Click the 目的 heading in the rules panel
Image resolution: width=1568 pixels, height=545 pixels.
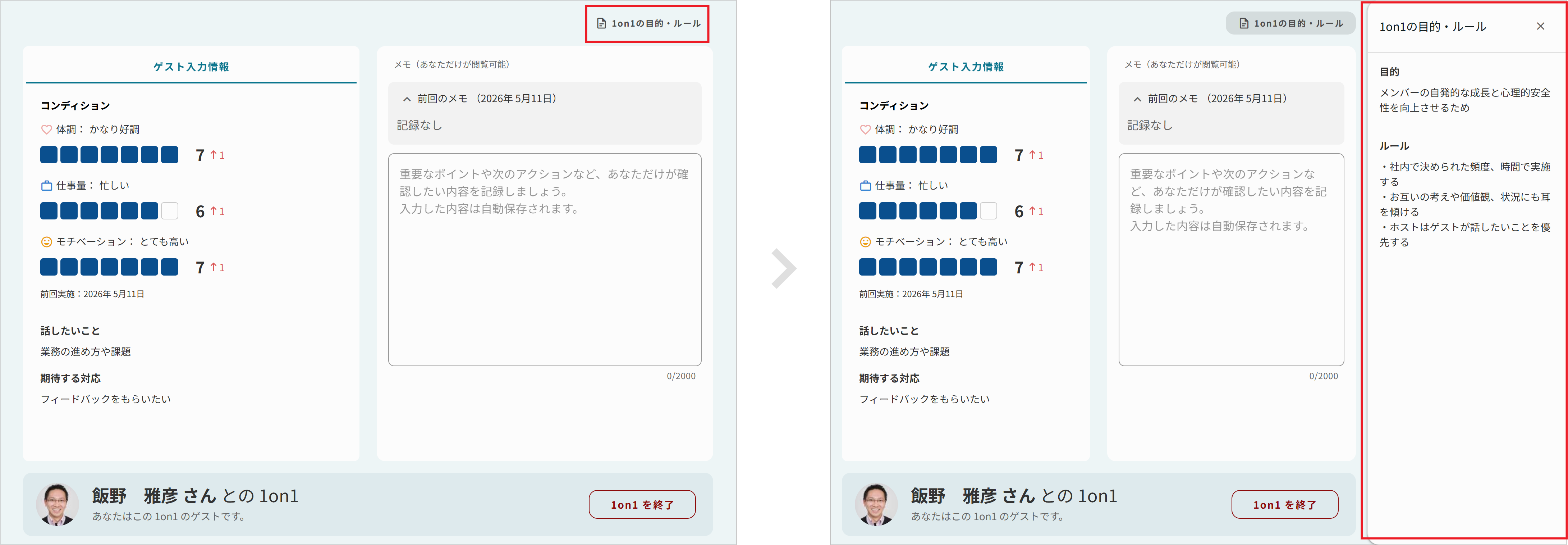coord(1389,72)
